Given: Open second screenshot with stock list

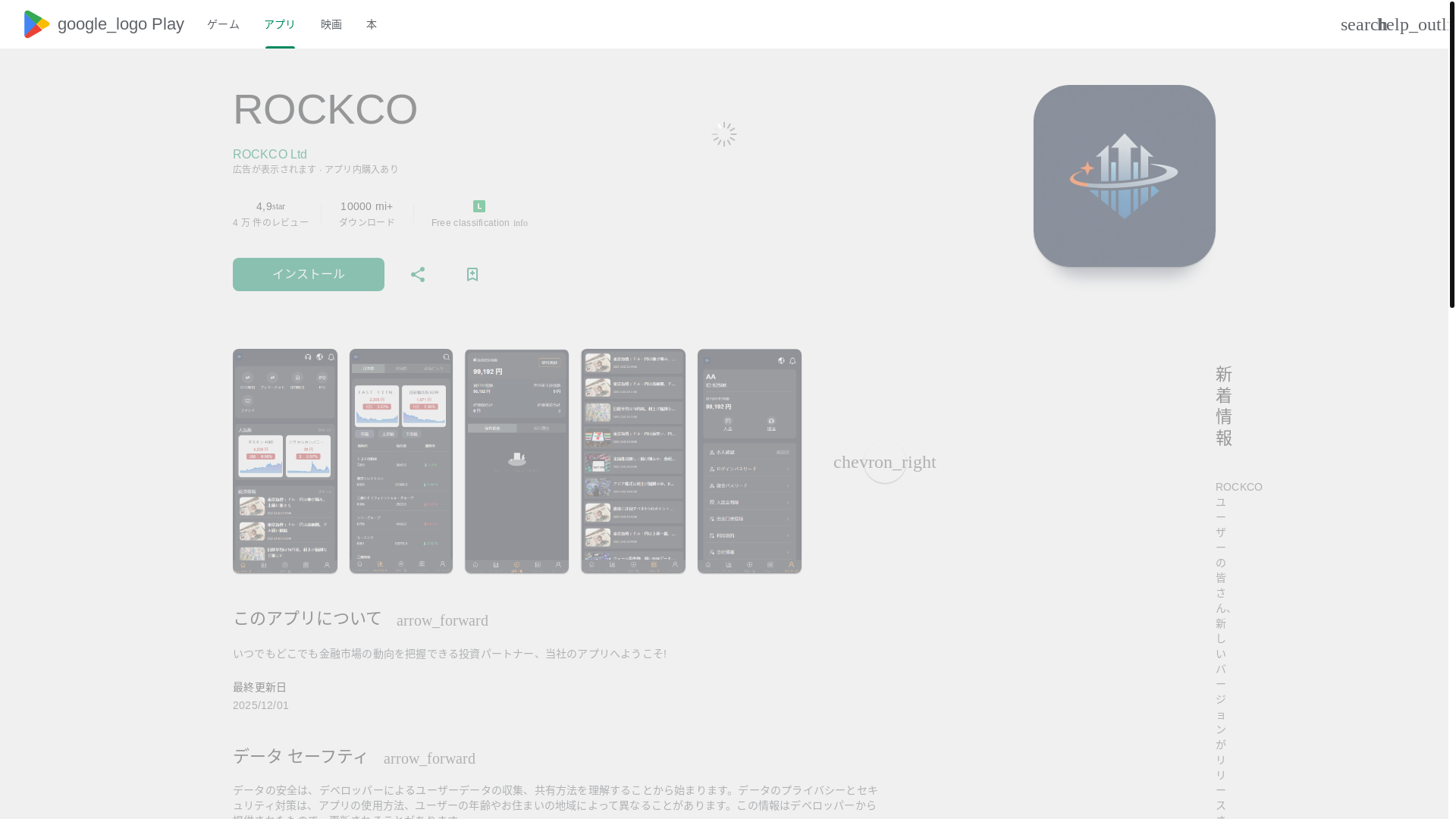Looking at the screenshot, I should (401, 461).
